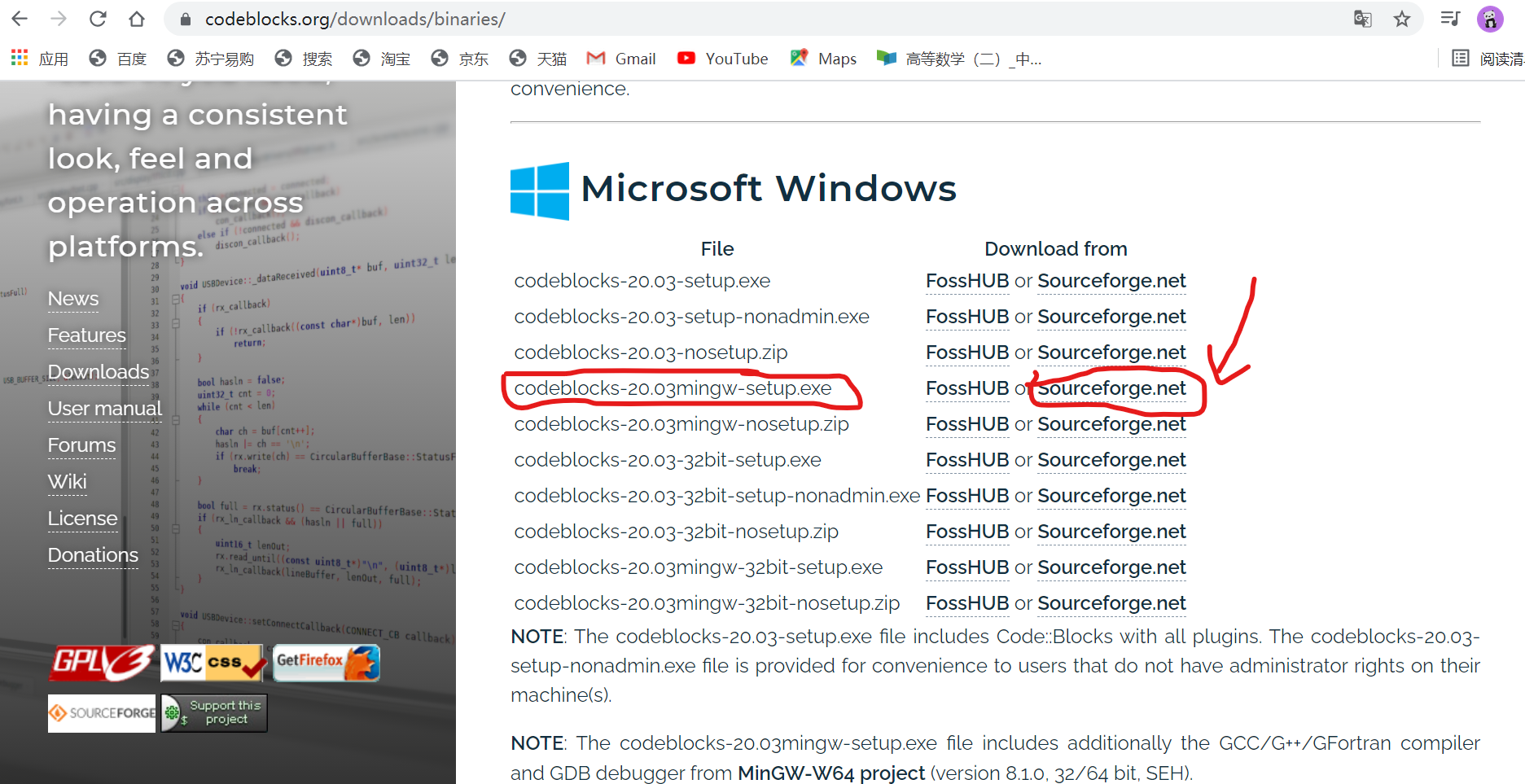Open the Gmail bookmark
The height and width of the screenshot is (784, 1525).
coord(621,59)
